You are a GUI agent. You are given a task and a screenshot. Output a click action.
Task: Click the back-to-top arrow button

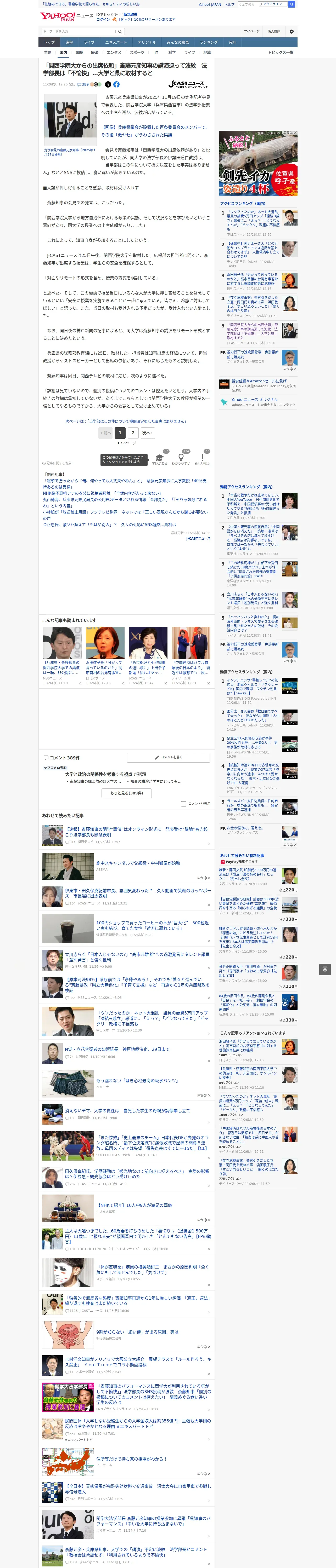click(x=325, y=969)
